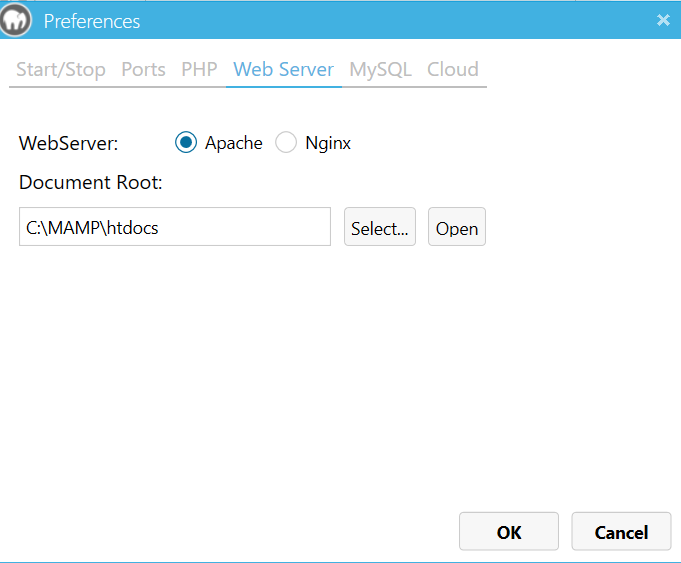Open the document root folder
Image resolution: width=681 pixels, height=563 pixels.
pos(457,227)
